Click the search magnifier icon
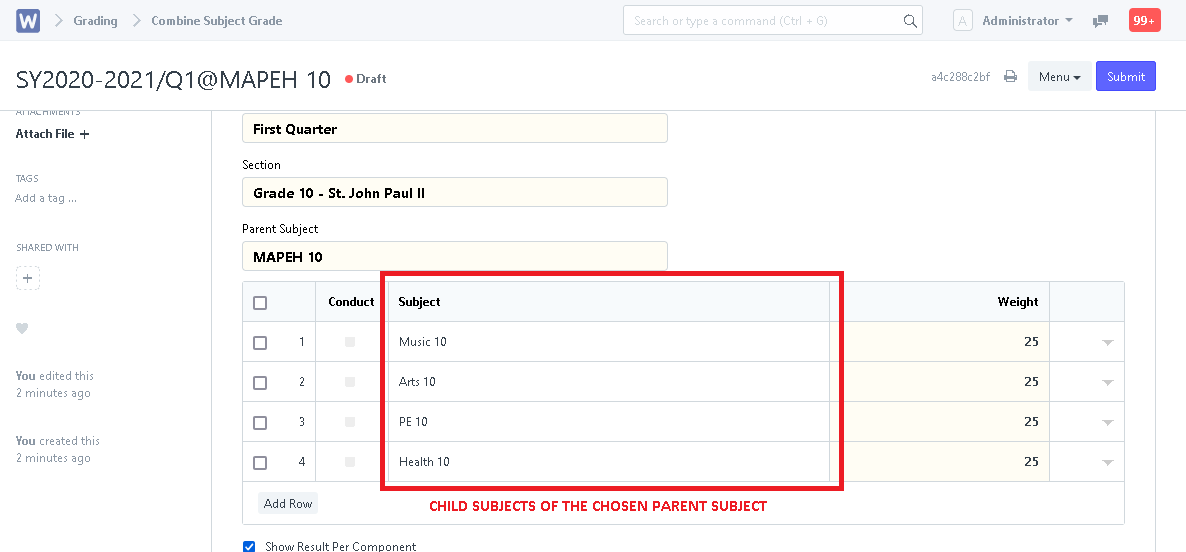Screen dimensions: 1186x552 pos(910,21)
